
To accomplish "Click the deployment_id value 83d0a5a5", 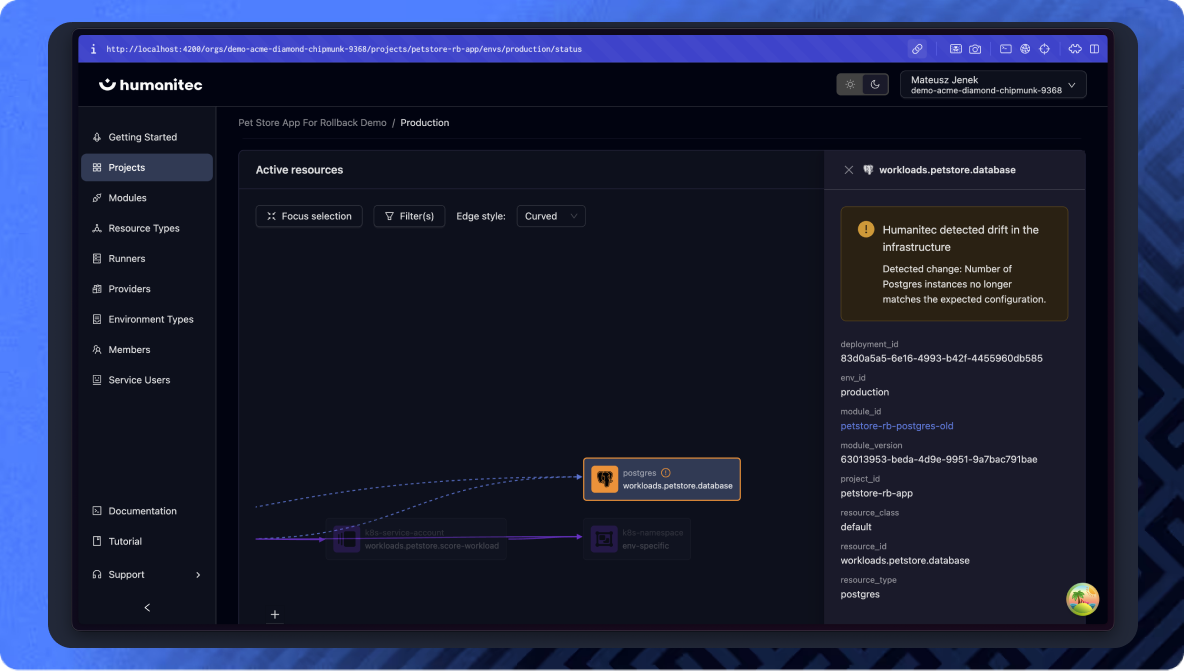I will point(941,359).
